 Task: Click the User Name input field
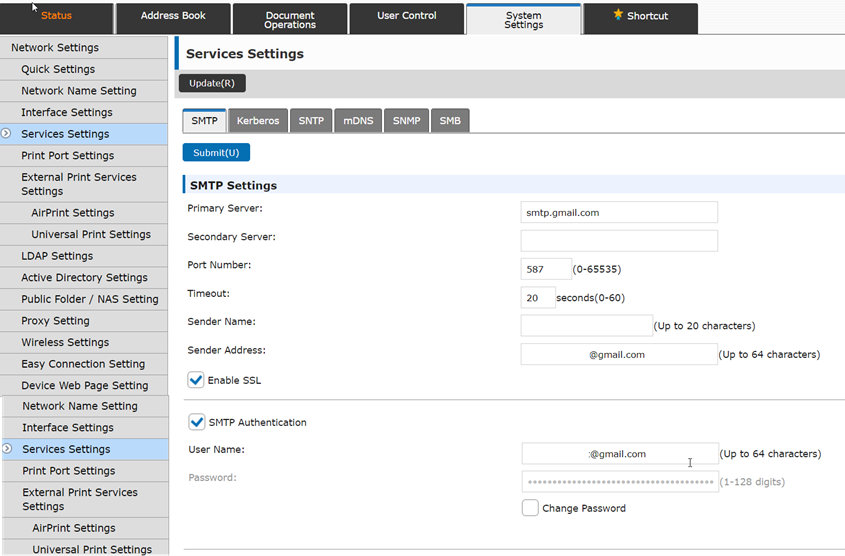pyautogui.click(x=620, y=454)
